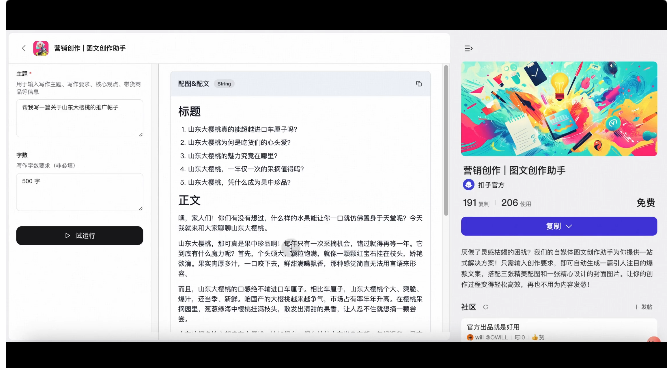The height and width of the screenshot is (368, 670).
Task: Expand the chevron on the 复制 button
Action: [569, 226]
